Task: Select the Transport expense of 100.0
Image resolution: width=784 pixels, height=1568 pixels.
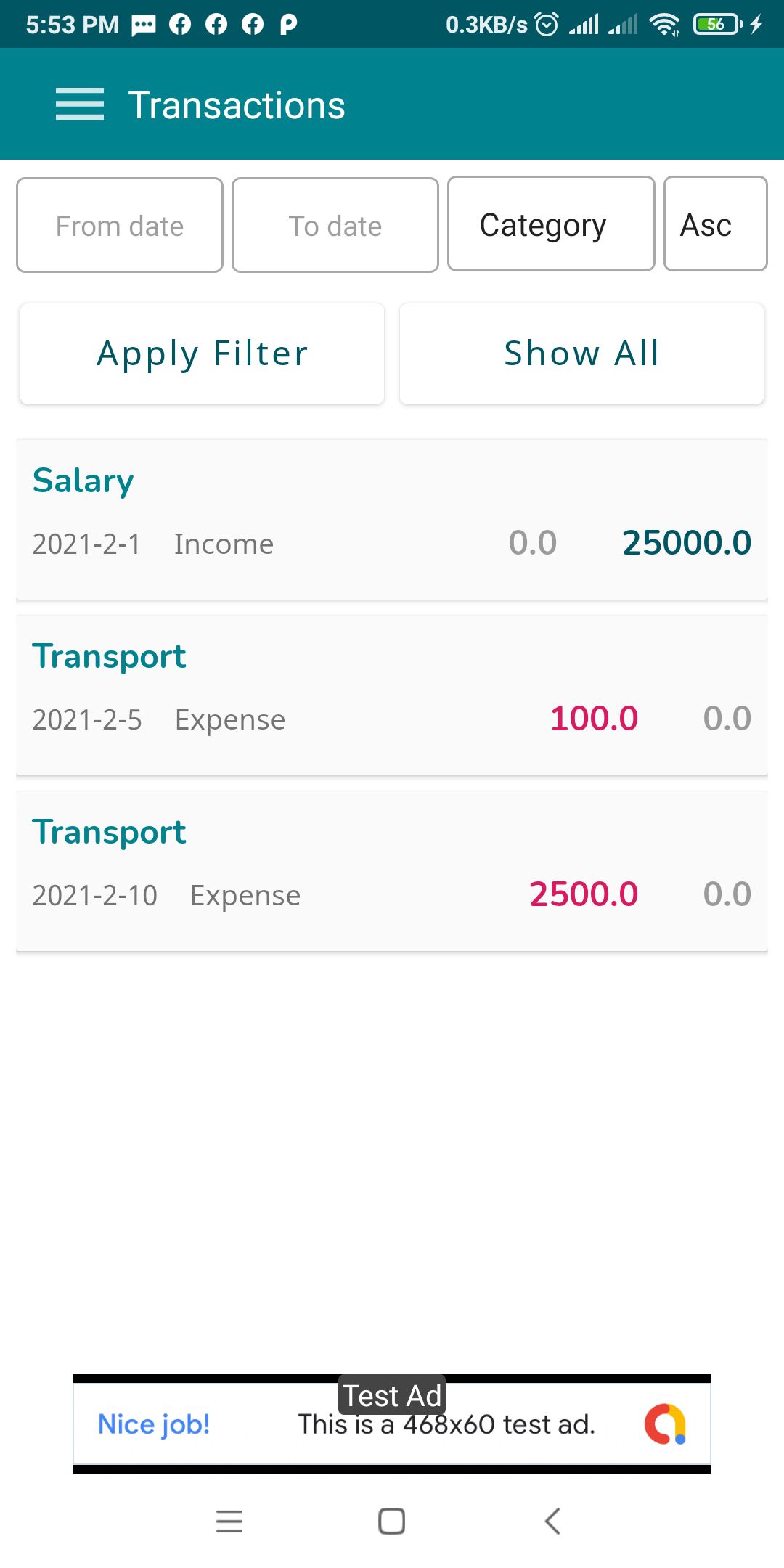Action: pyautogui.click(x=392, y=695)
